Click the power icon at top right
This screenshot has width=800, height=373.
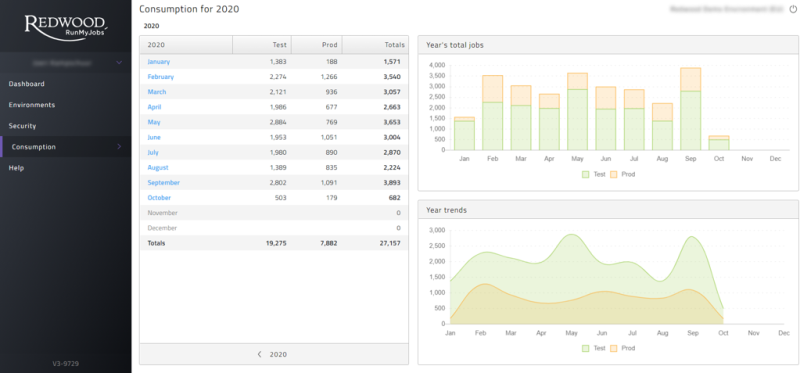coord(792,9)
